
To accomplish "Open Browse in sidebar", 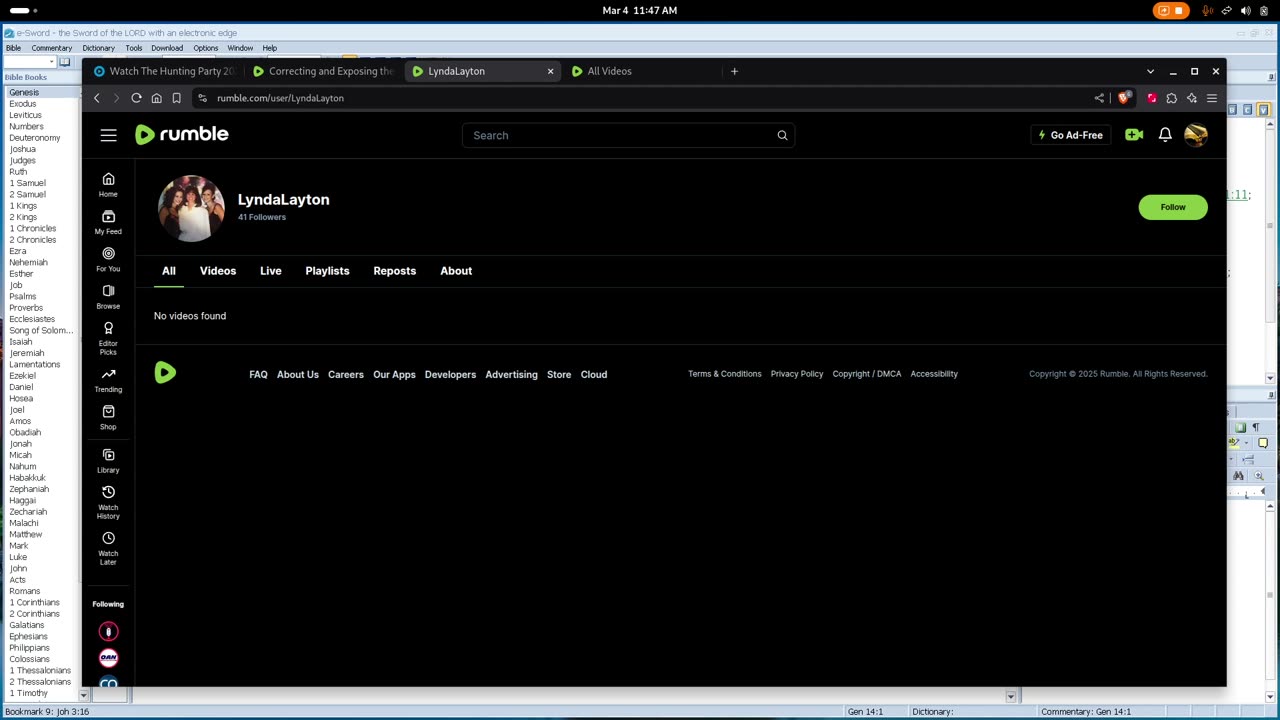I will coord(108,297).
